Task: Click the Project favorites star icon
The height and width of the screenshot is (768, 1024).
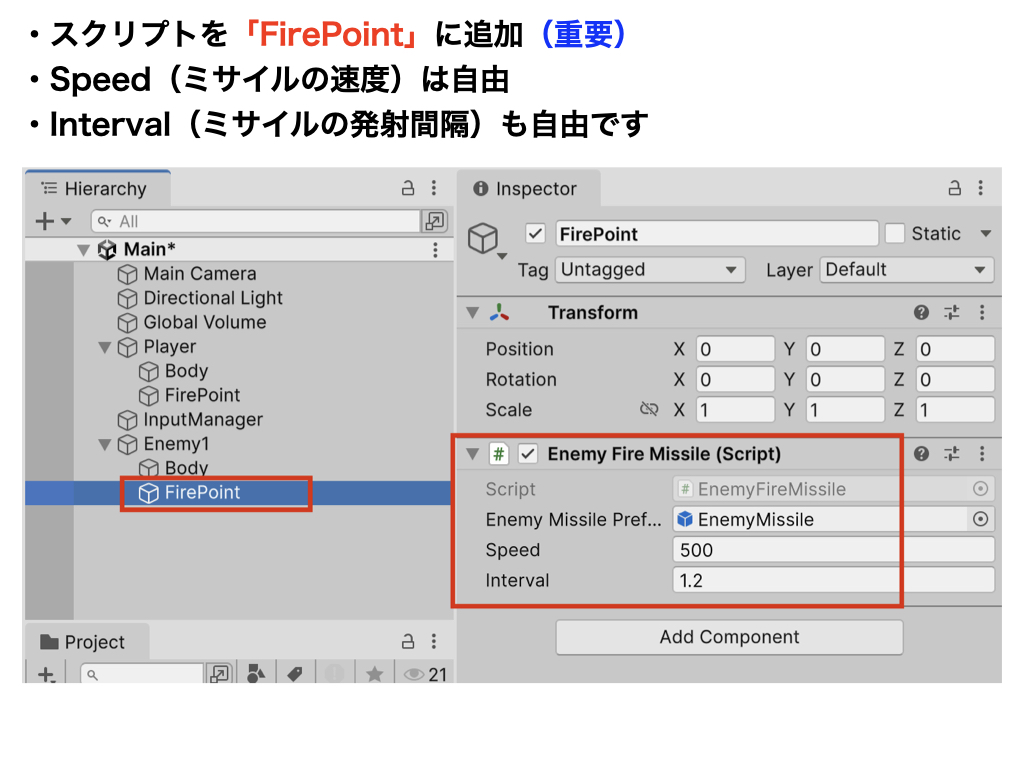Action: pos(374,674)
